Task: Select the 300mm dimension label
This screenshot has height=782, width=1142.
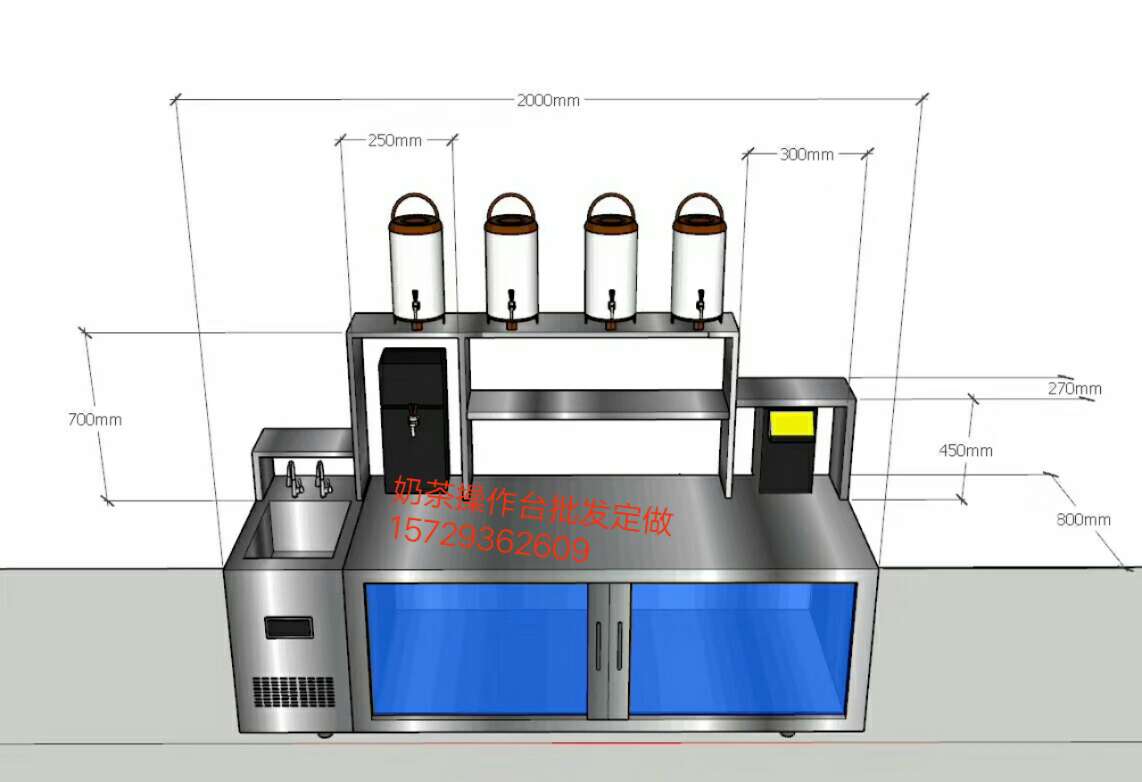Action: pyautogui.click(x=806, y=154)
